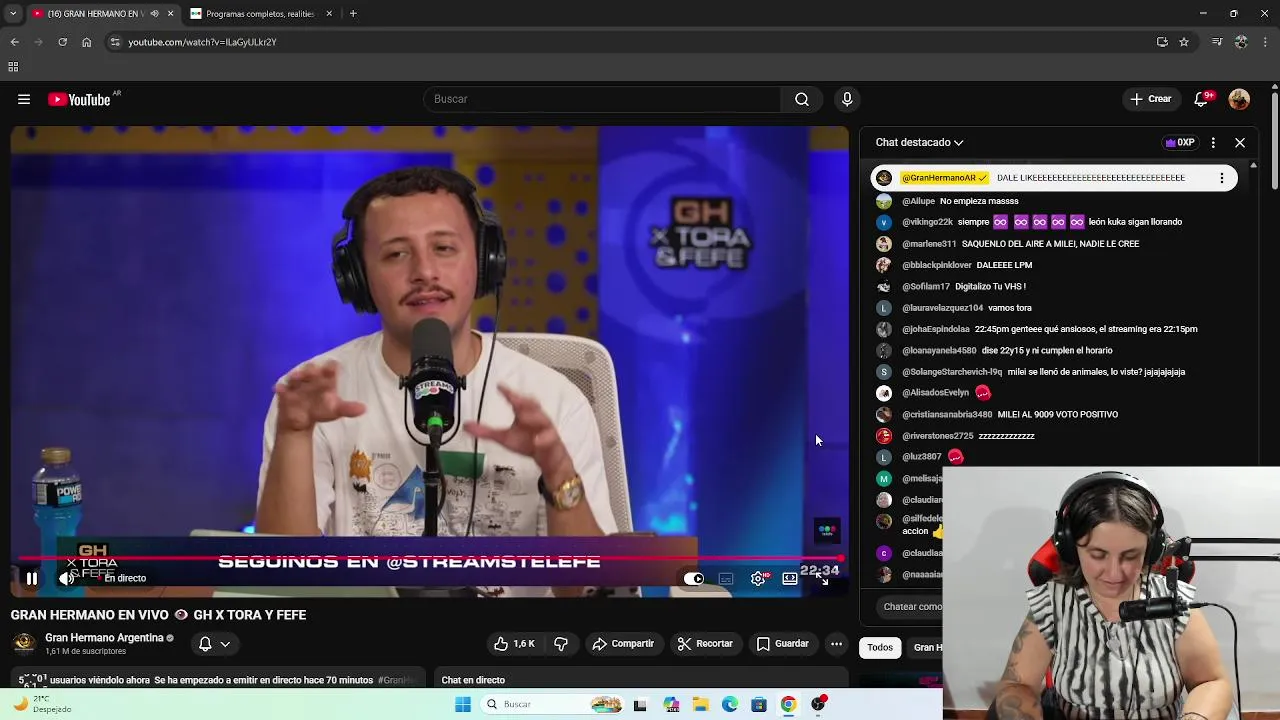Viewport: 1280px width, 720px height.
Task: Open Chrome home page button
Action: point(86,42)
